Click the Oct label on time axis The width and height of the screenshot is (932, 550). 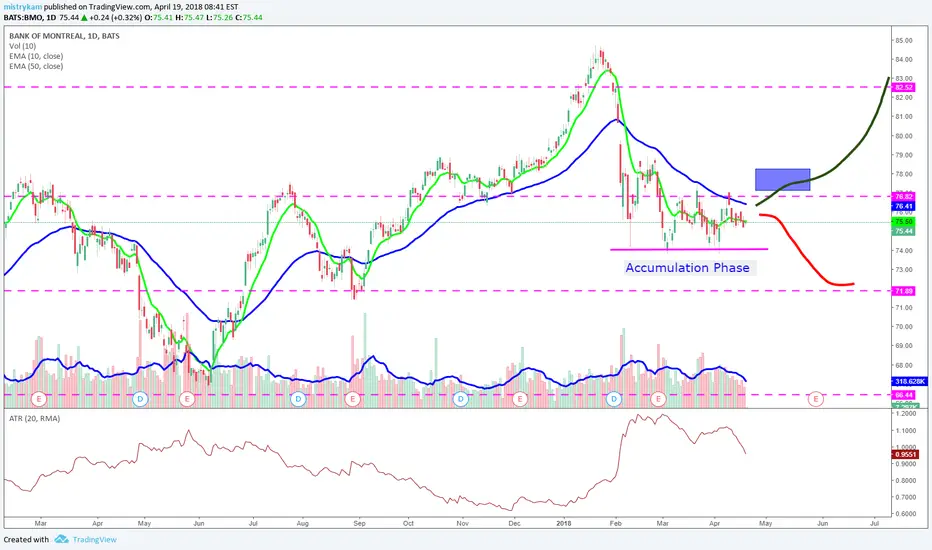(408, 524)
